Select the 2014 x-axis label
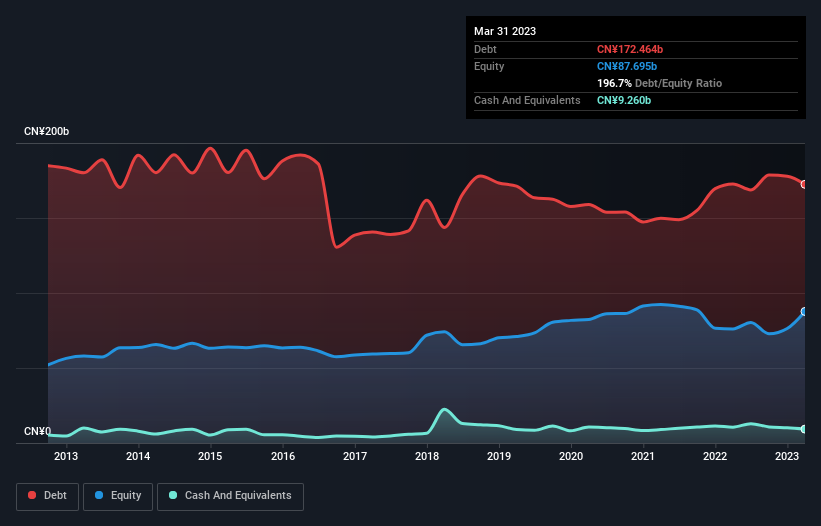The image size is (821, 526). (x=138, y=456)
